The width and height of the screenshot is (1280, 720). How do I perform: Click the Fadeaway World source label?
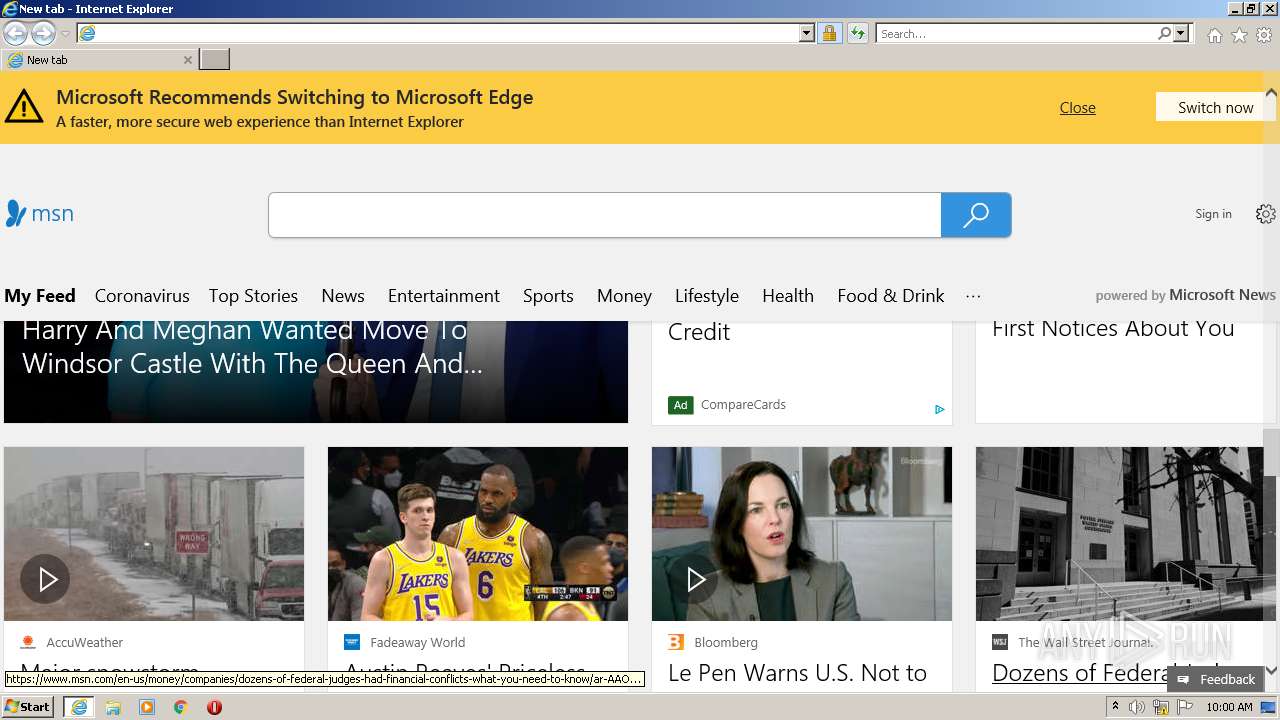click(x=418, y=643)
